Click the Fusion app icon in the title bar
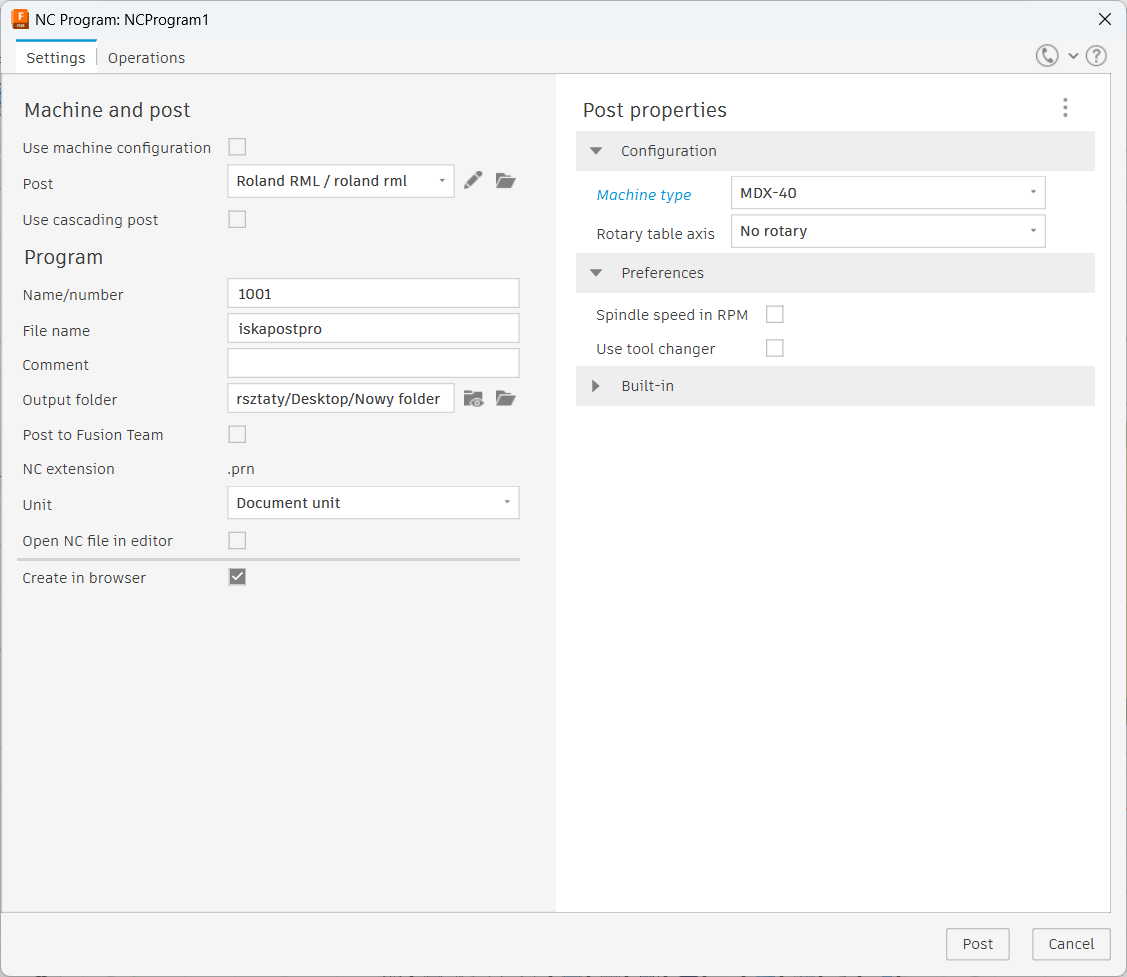Image resolution: width=1127 pixels, height=977 pixels. (20, 19)
